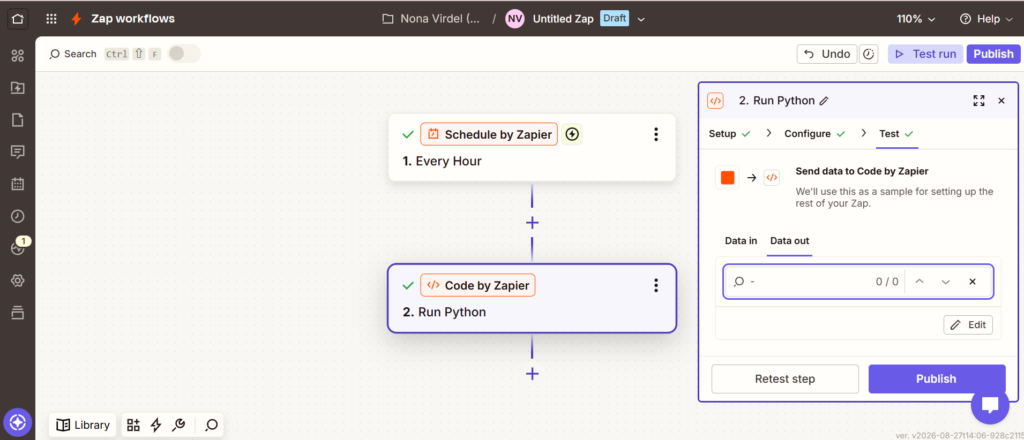Click the orange square source app icon

(x=728, y=178)
